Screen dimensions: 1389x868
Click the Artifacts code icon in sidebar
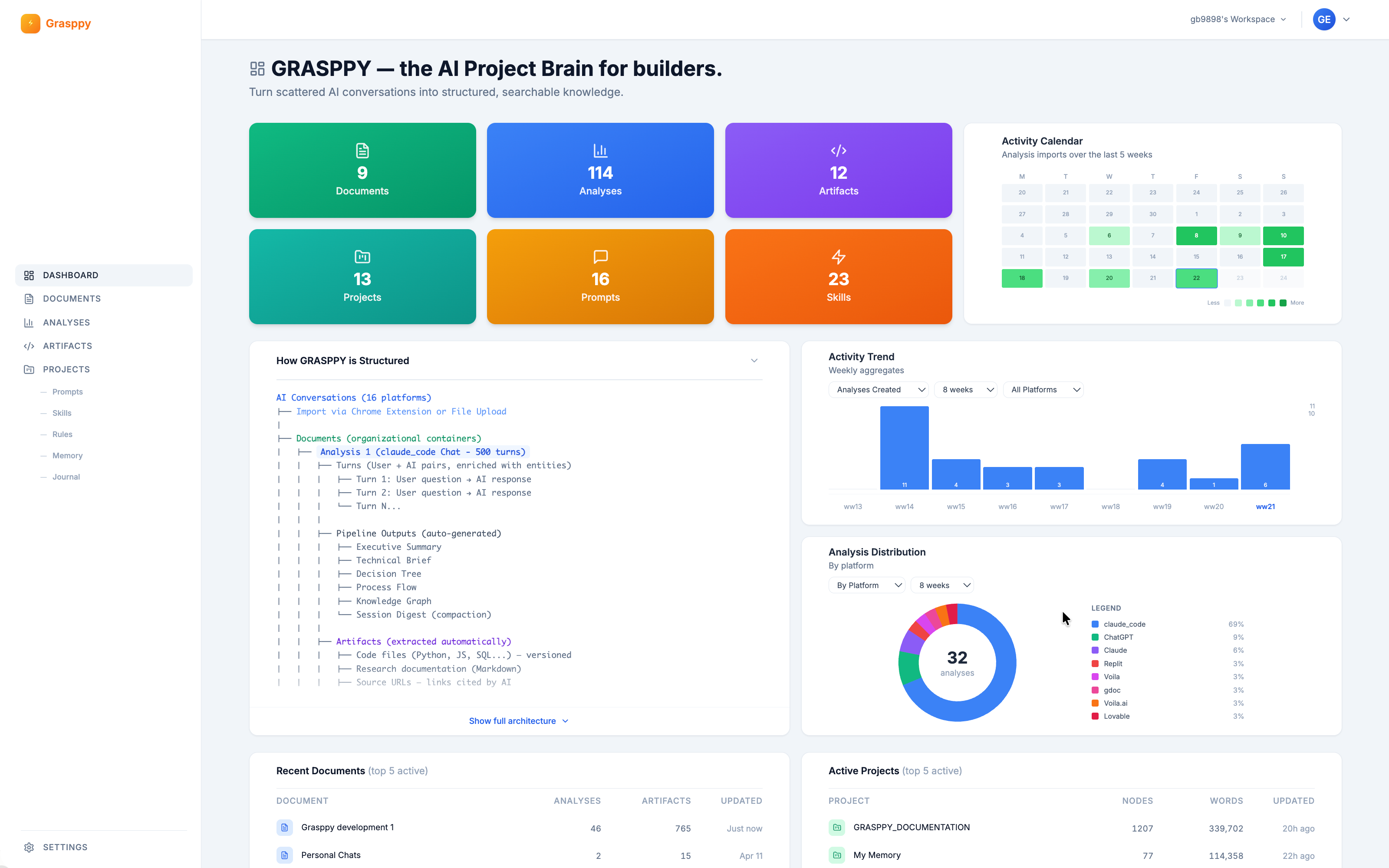point(29,346)
